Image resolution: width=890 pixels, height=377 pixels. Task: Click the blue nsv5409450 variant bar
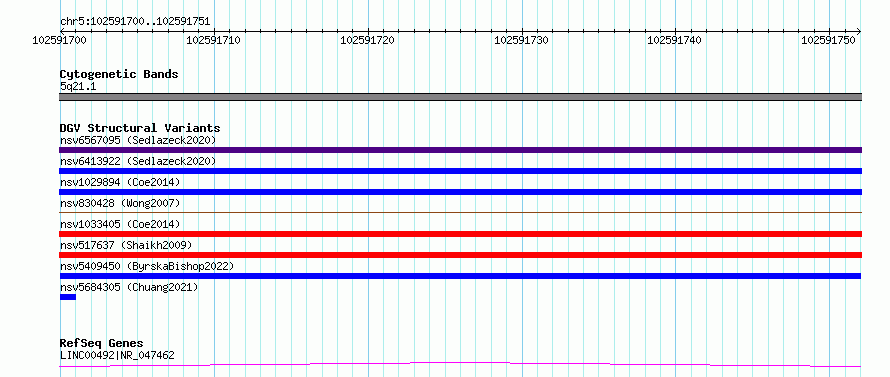click(x=460, y=276)
